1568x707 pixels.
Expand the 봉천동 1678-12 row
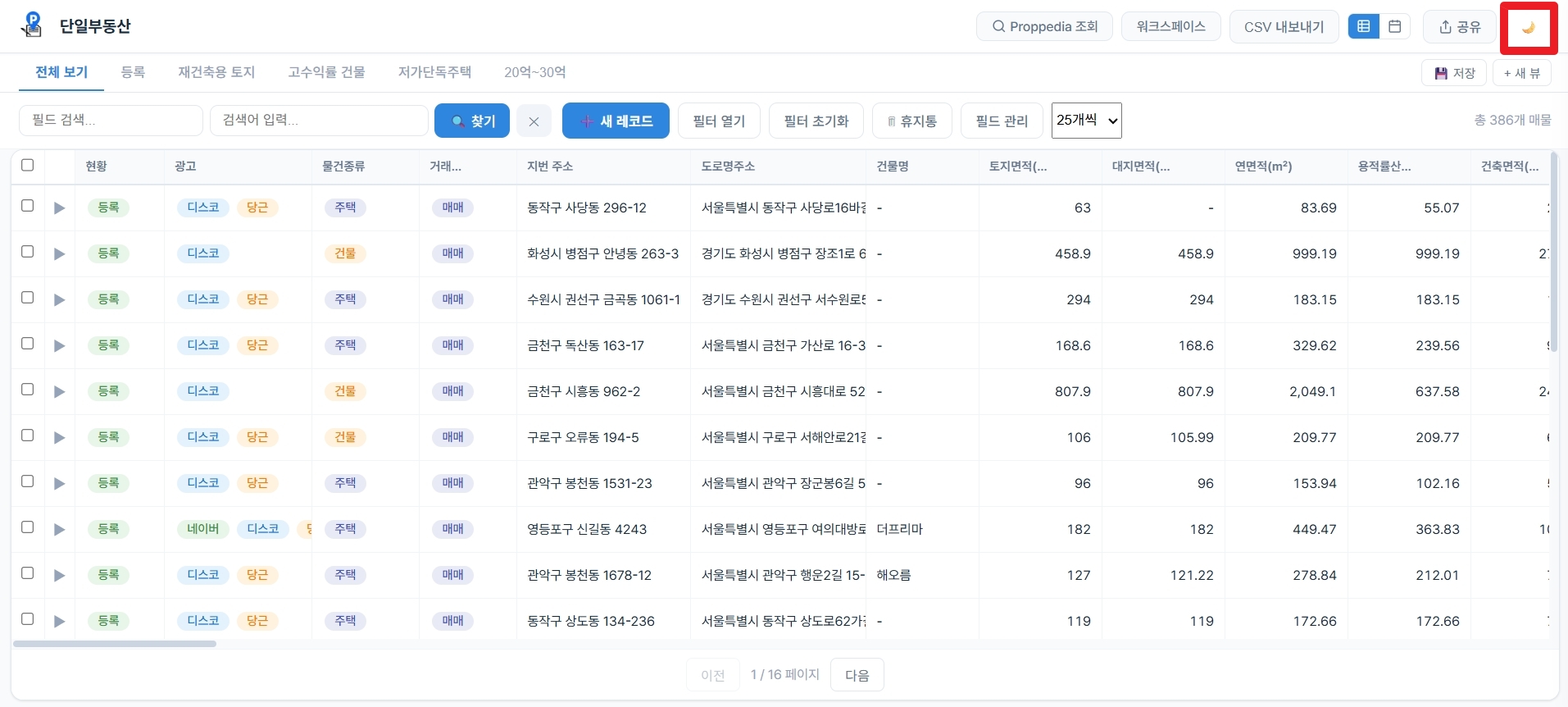tap(59, 576)
